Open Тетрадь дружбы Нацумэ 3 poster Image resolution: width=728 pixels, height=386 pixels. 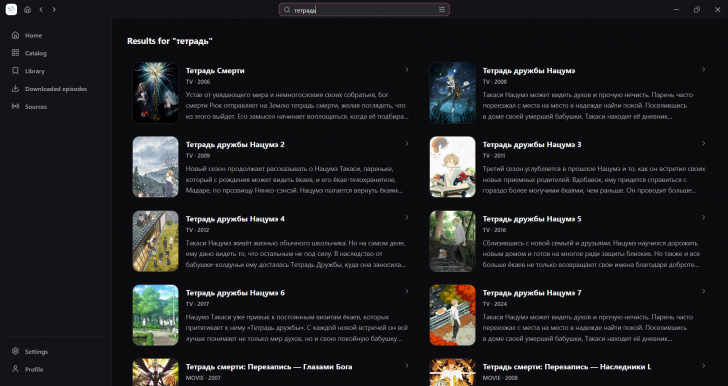coord(453,167)
